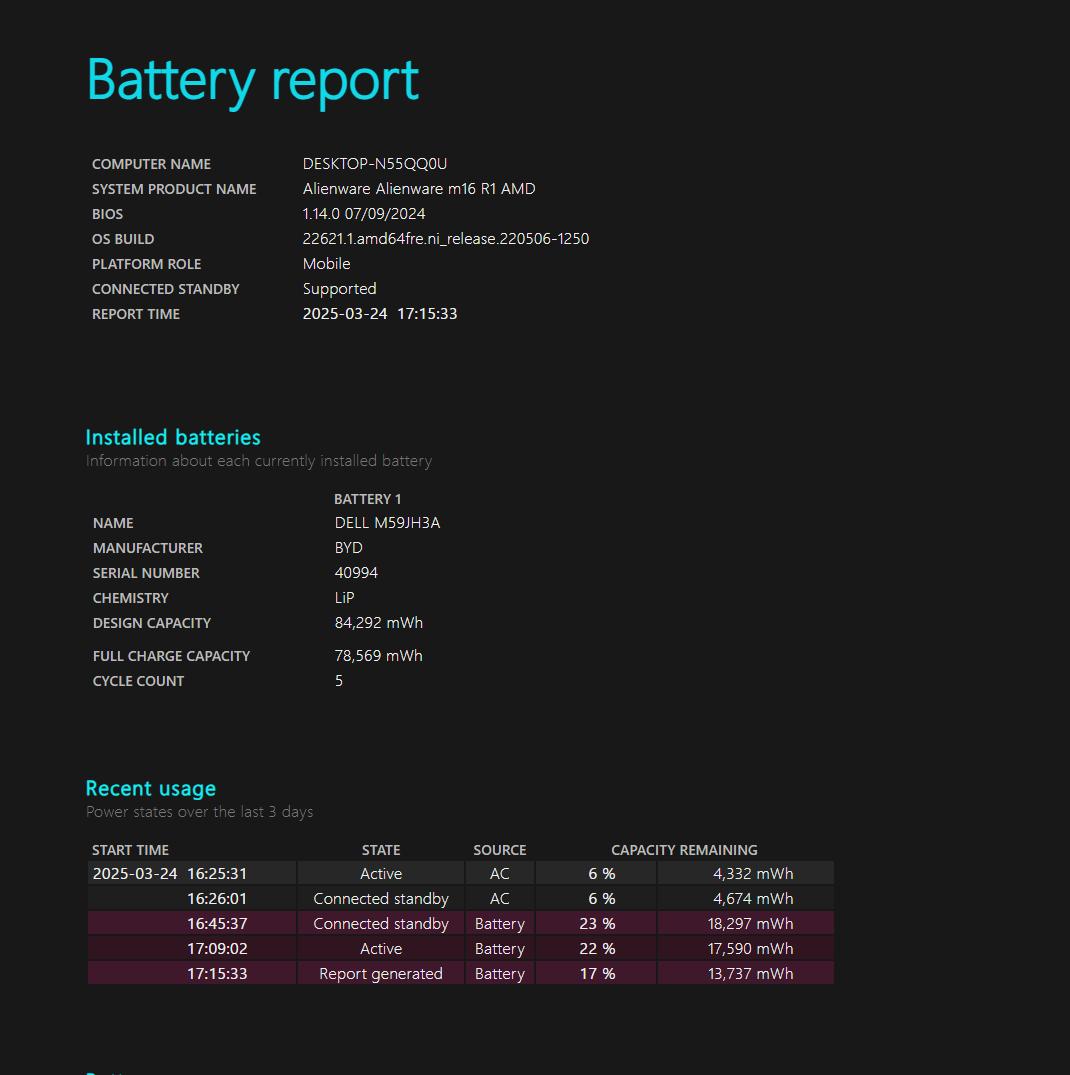The image size is (1070, 1075).
Task: Click Active state in the 17:09:02 row
Action: click(x=381, y=949)
